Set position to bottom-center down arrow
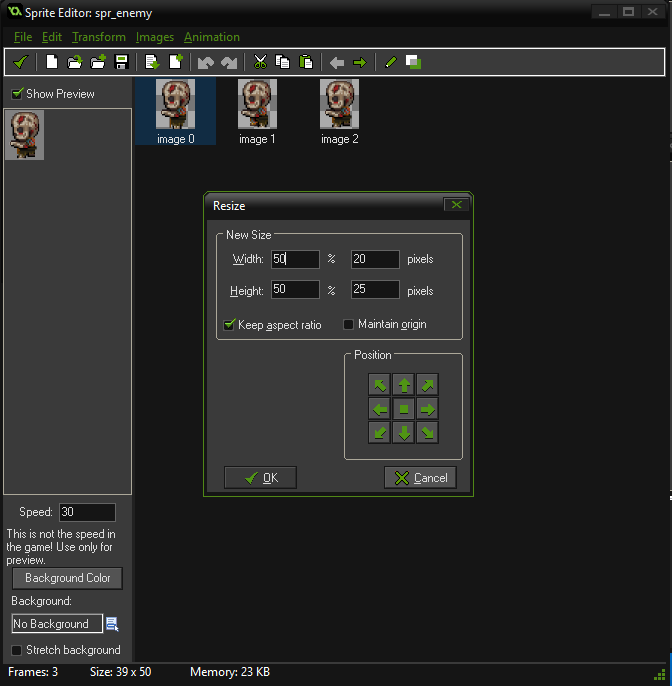The width and height of the screenshot is (672, 686). 403,433
